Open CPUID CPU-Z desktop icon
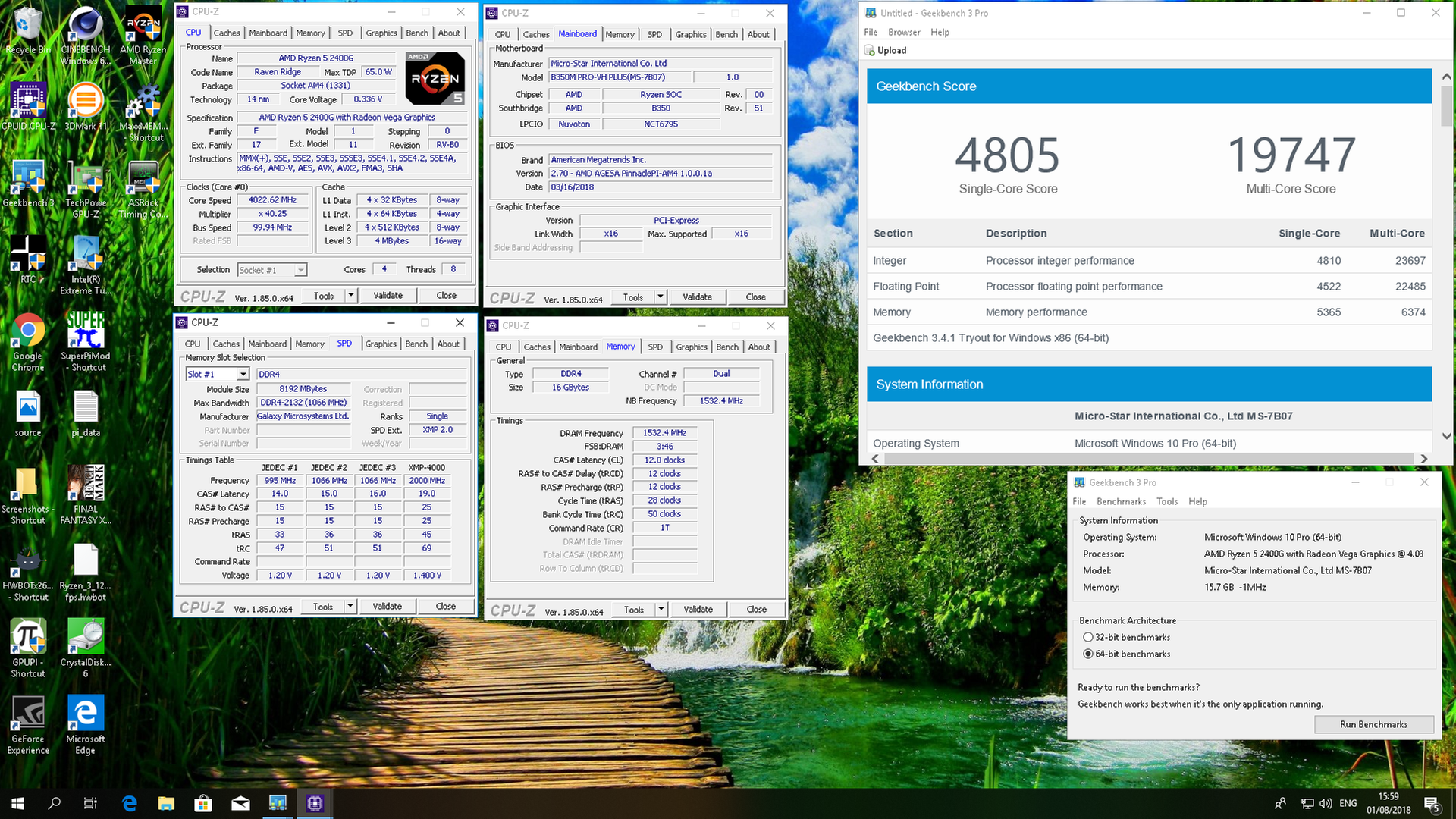This screenshot has height=819, width=1456. [x=28, y=107]
